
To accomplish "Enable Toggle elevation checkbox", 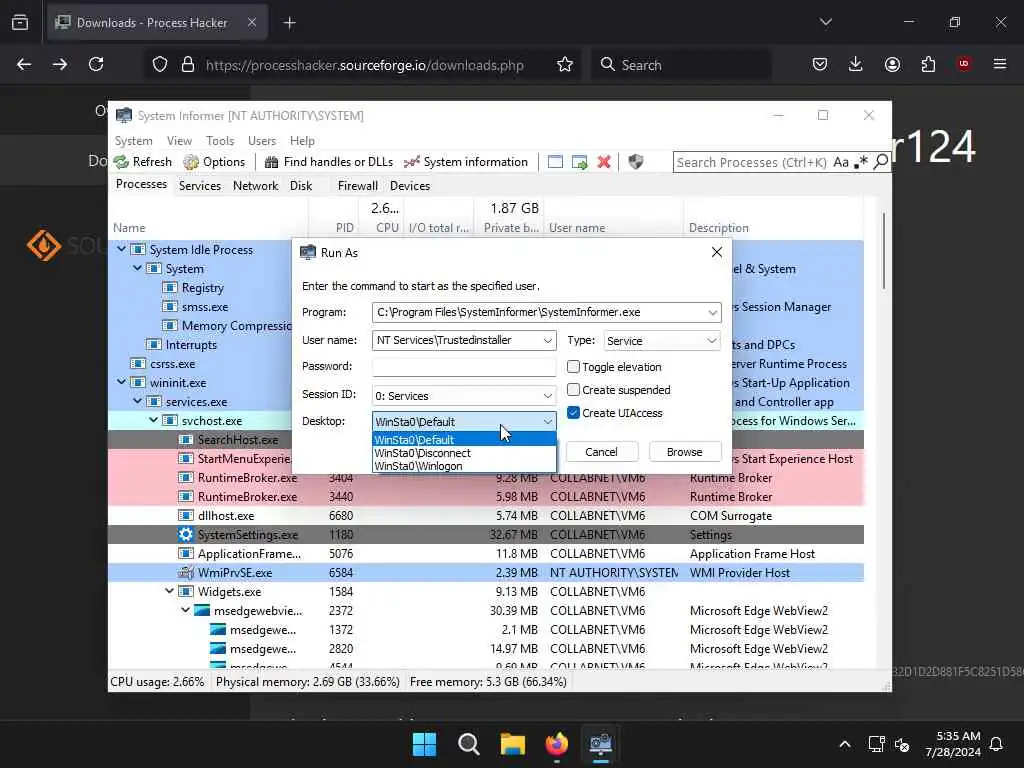I will pos(573,367).
